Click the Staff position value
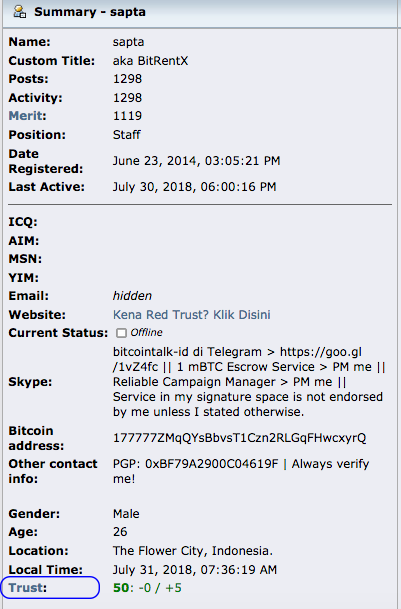Image resolution: width=401 pixels, height=609 pixels. 127,135
